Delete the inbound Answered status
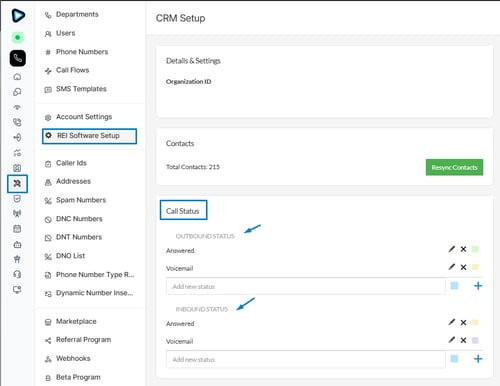Viewport: 500px width, 386px height. click(x=463, y=322)
